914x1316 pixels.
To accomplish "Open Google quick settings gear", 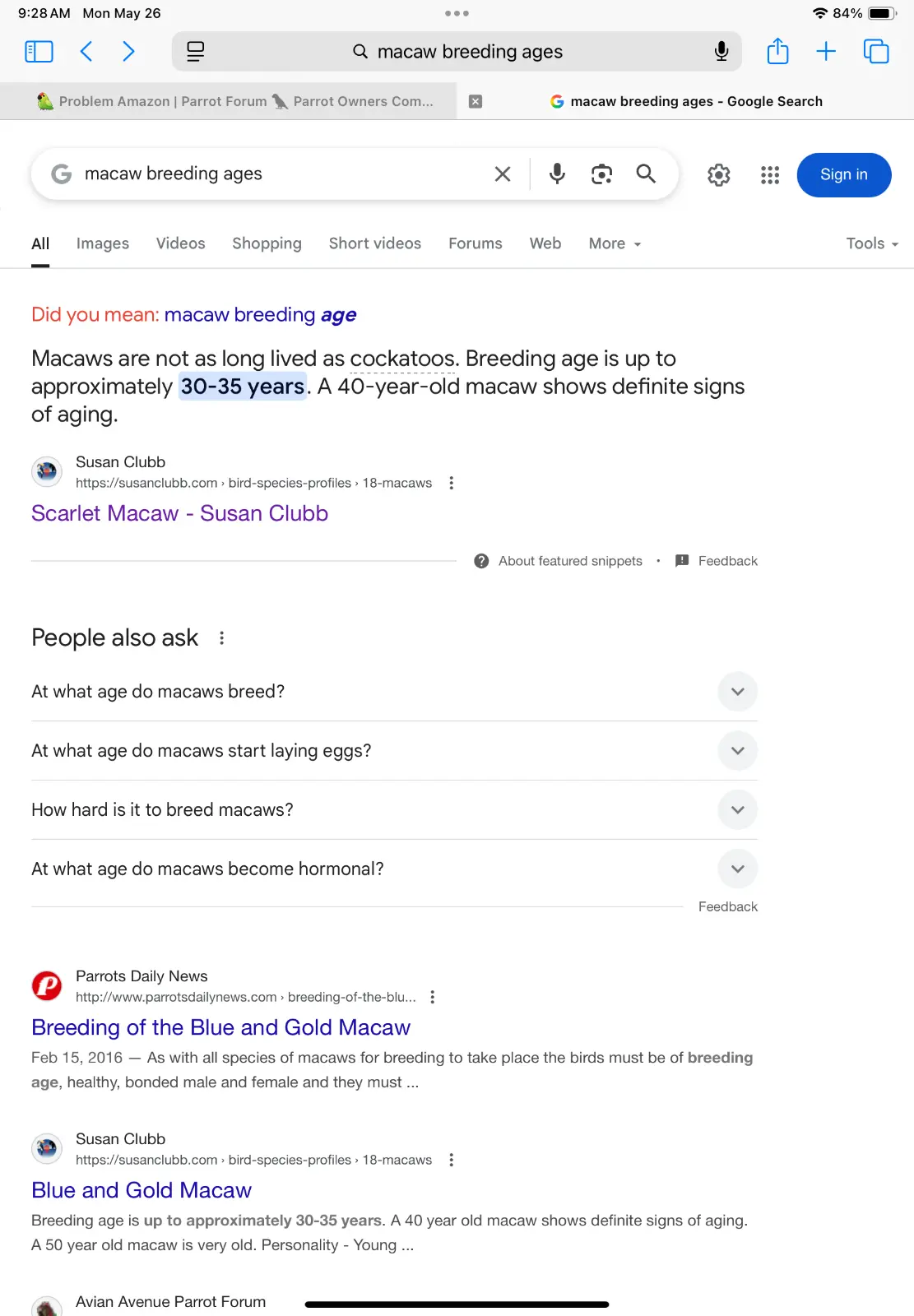I will [718, 174].
